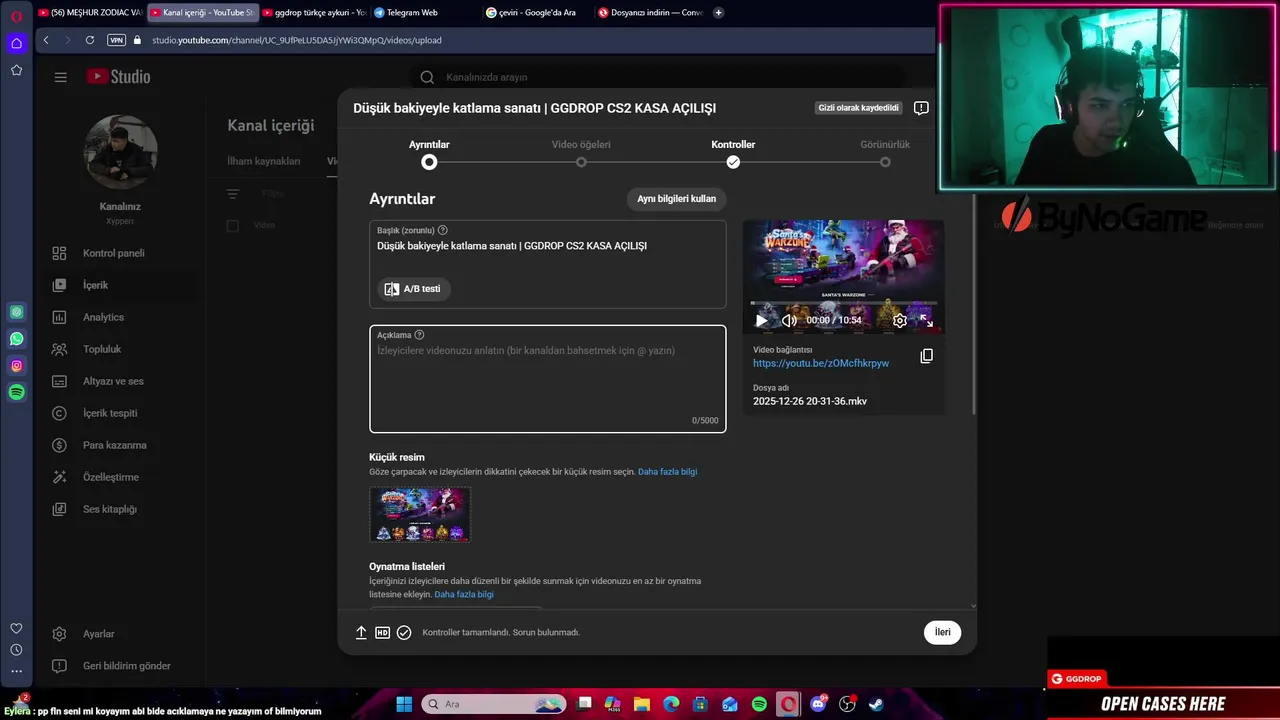This screenshot has width=1280, height=720.
Task: Open video preview settings gear
Action: point(900,321)
